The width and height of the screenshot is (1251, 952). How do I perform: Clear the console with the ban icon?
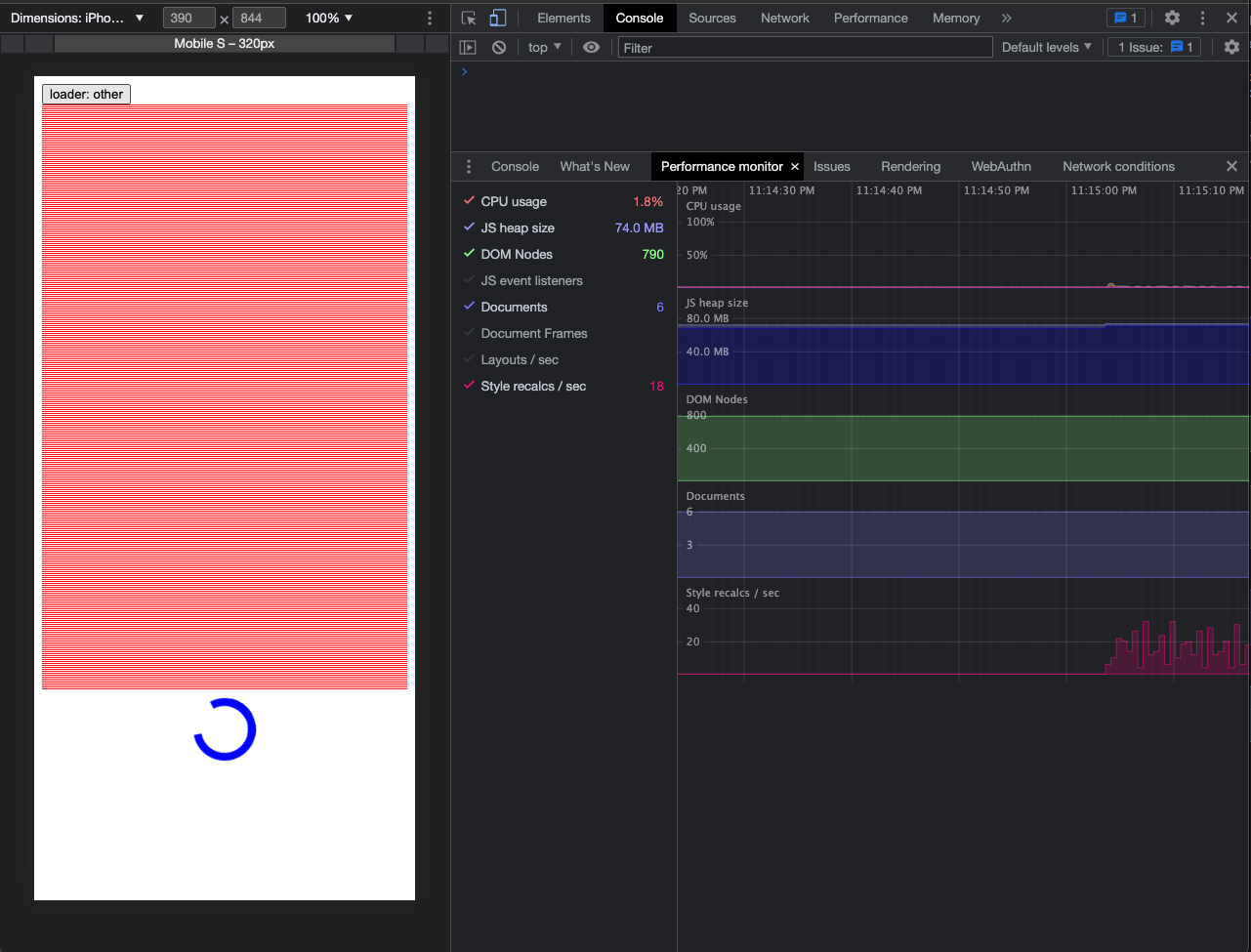(x=499, y=47)
